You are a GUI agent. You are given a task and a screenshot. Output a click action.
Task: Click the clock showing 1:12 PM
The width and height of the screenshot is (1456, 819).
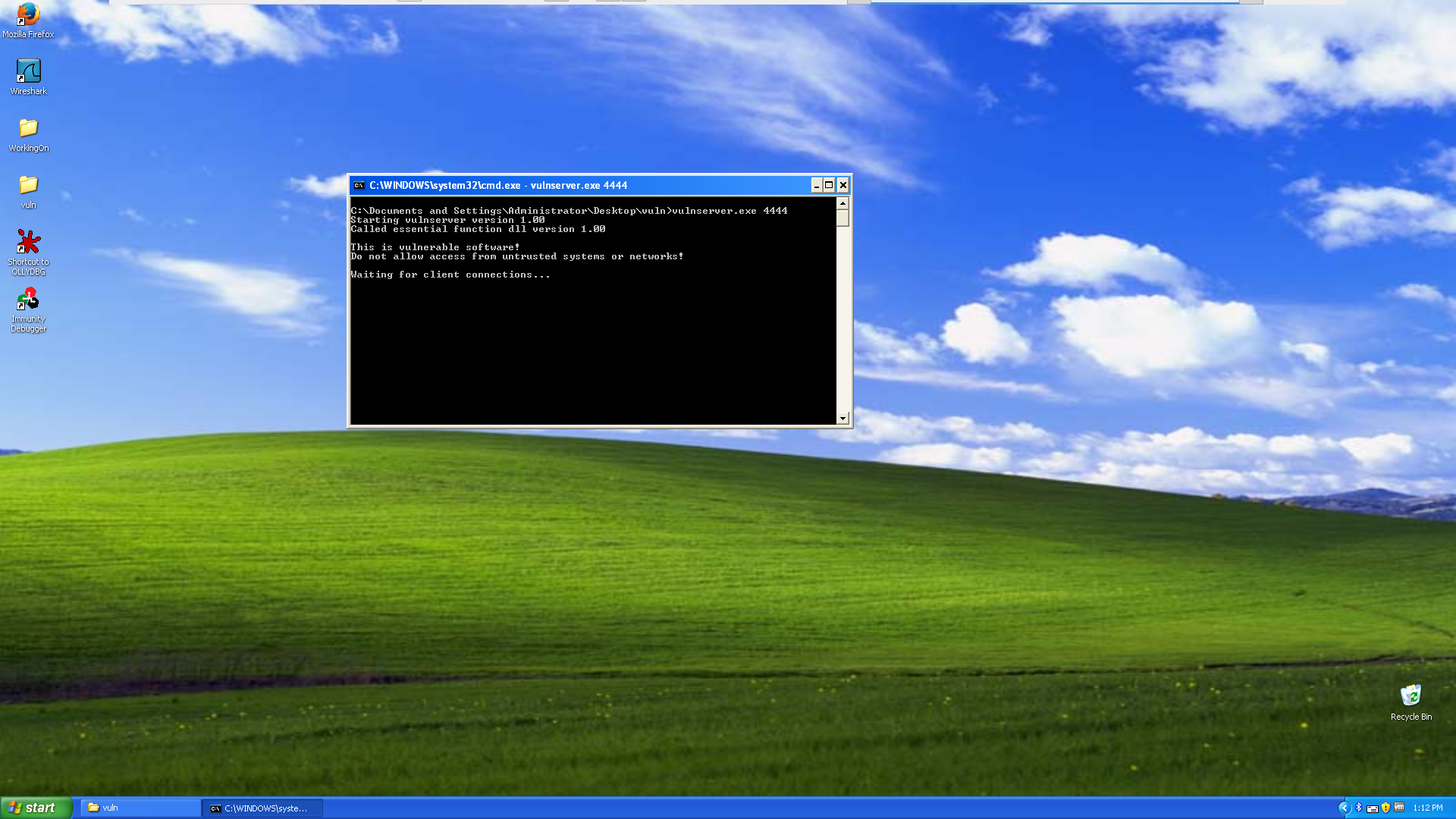point(1427,808)
